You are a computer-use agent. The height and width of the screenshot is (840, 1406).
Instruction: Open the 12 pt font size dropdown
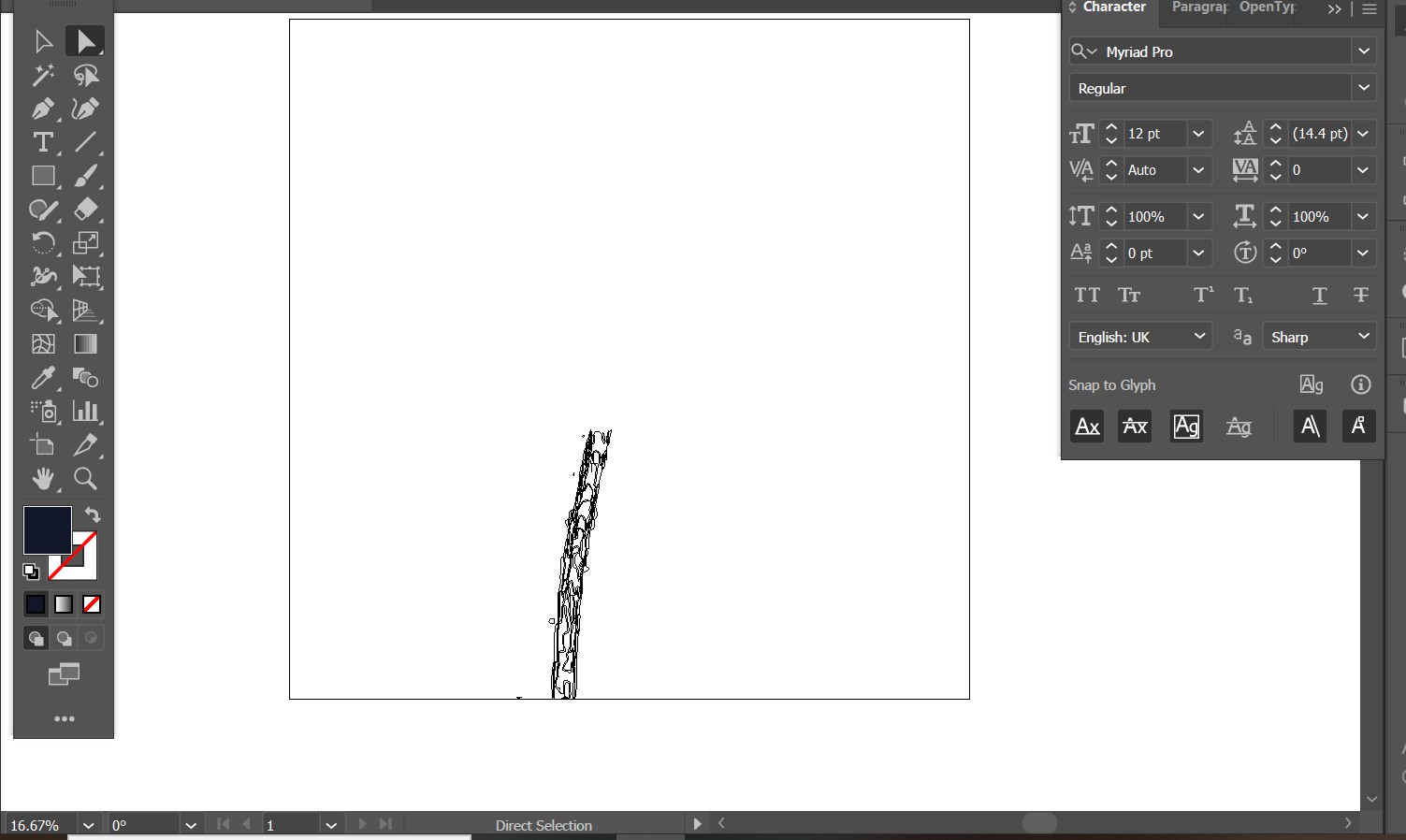(1198, 134)
